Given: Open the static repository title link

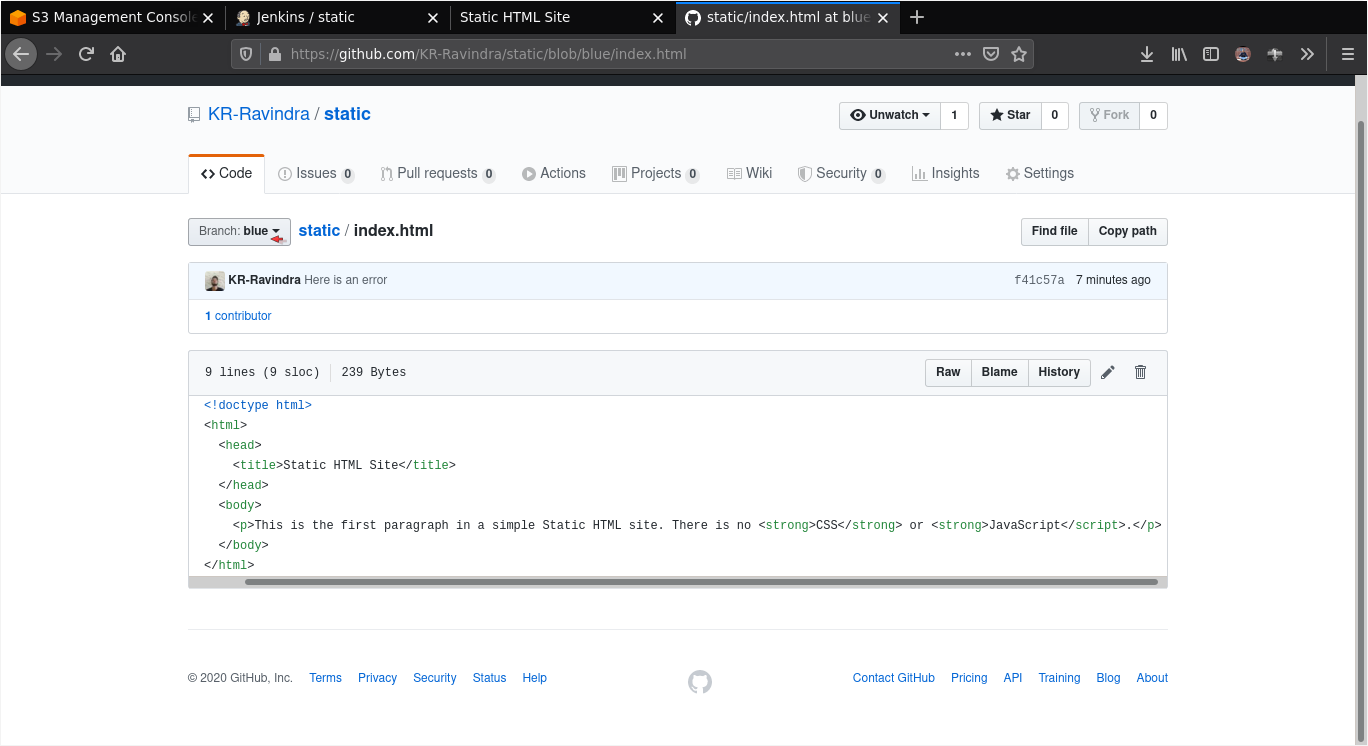Looking at the screenshot, I should (x=347, y=114).
